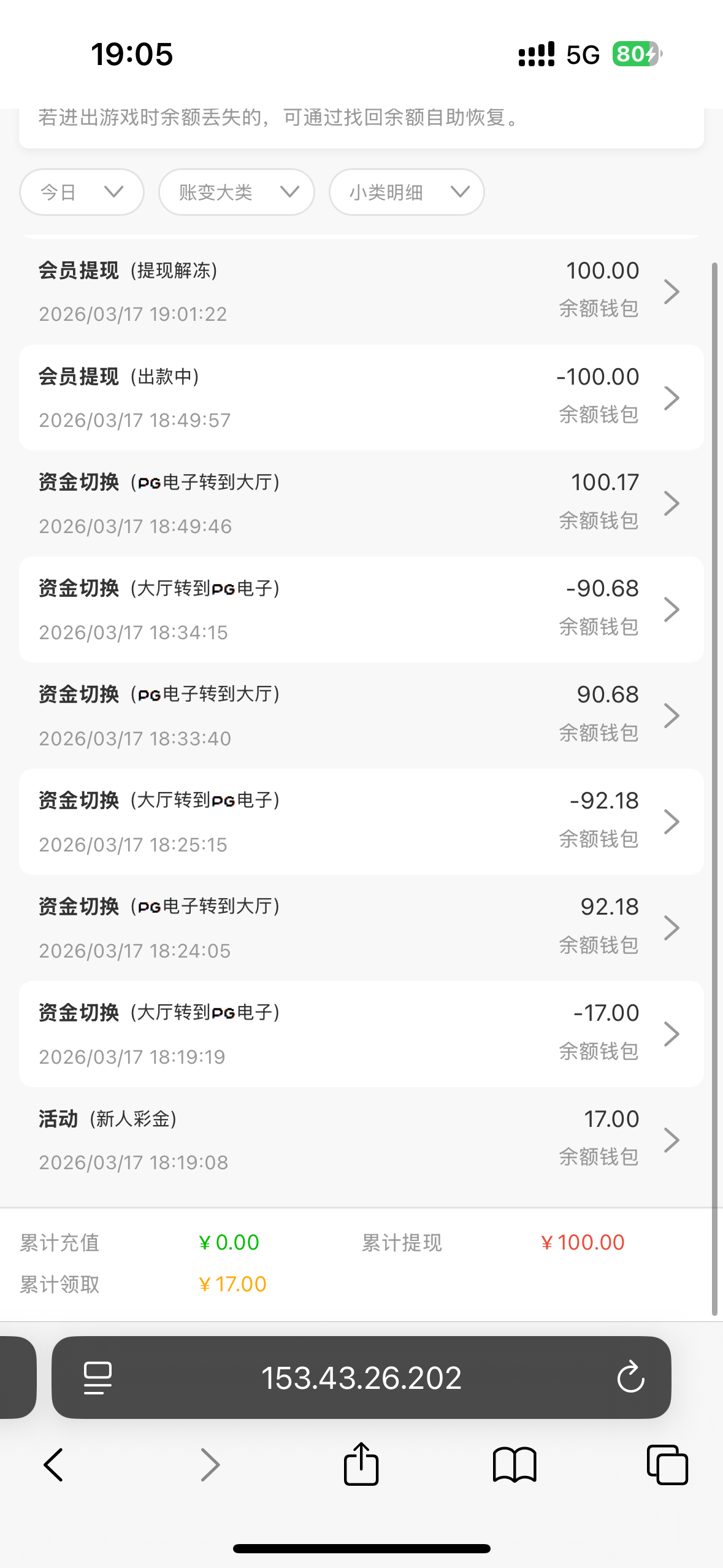Tap the Safari forward arrow
The width and height of the screenshot is (723, 1568).
[210, 1465]
